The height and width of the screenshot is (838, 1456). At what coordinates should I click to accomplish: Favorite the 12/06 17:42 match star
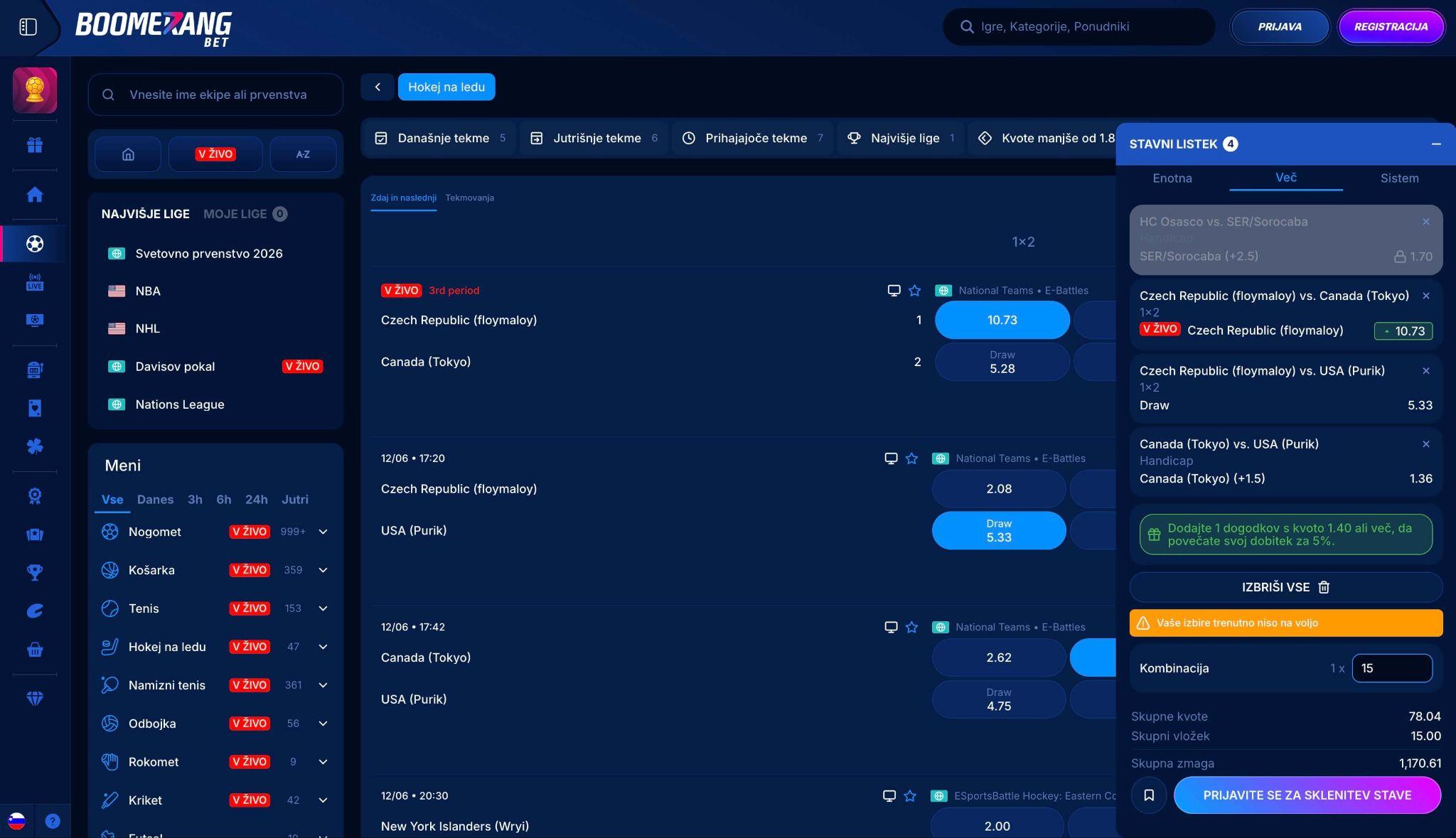pyautogui.click(x=912, y=627)
